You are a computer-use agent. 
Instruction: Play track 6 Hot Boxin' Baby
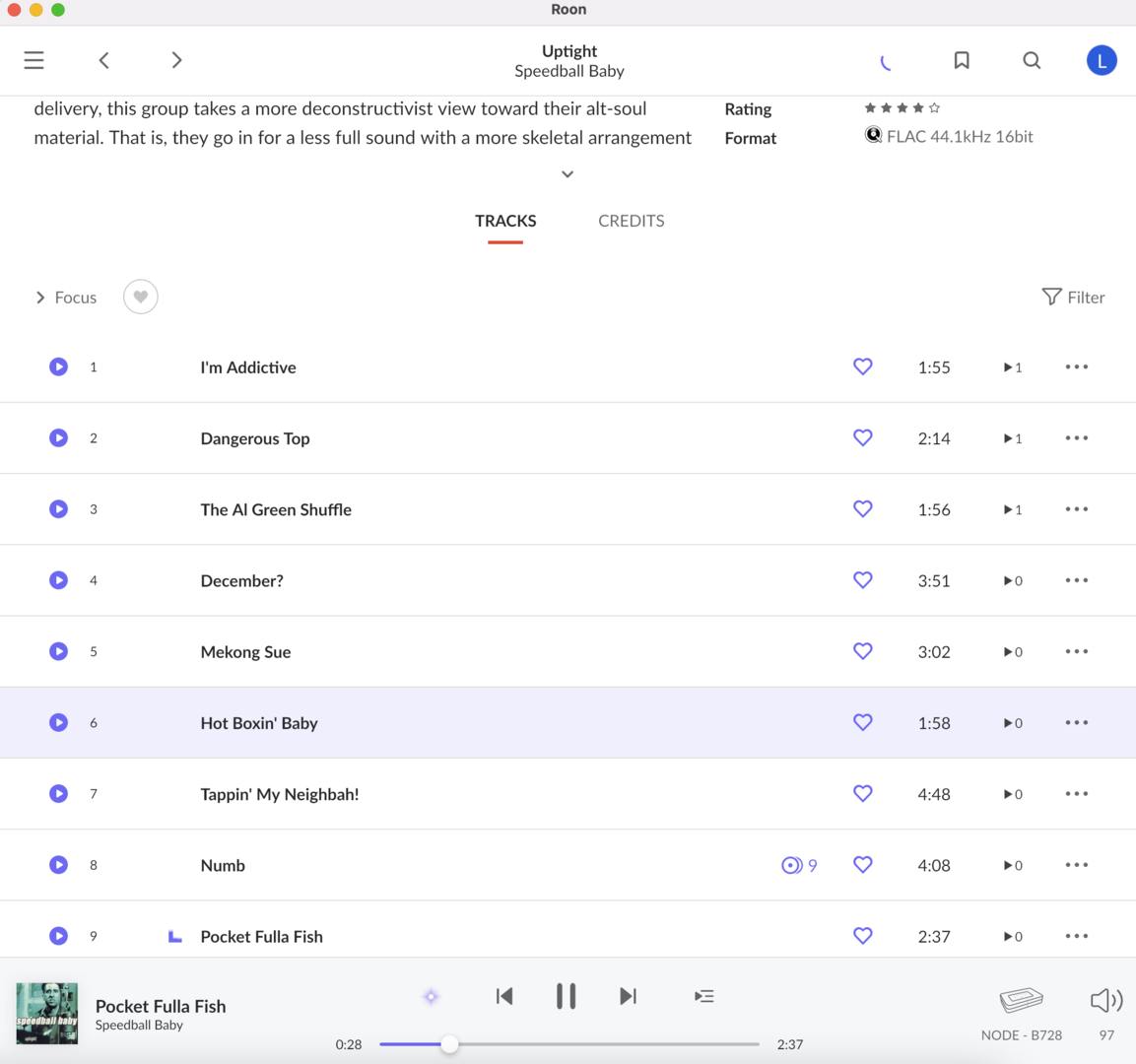click(x=59, y=722)
